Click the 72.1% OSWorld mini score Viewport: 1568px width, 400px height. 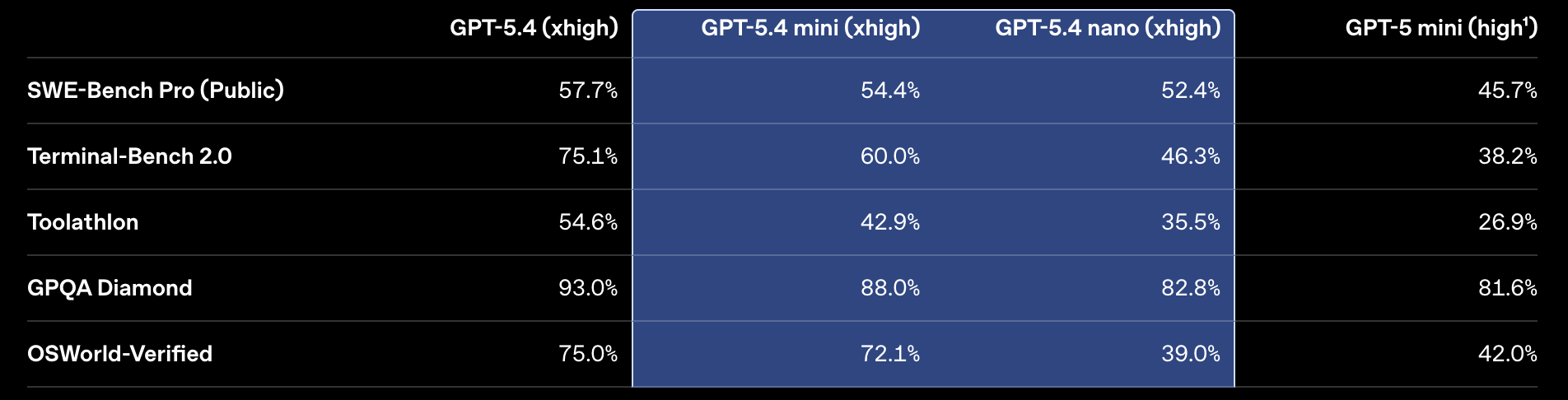(890, 354)
